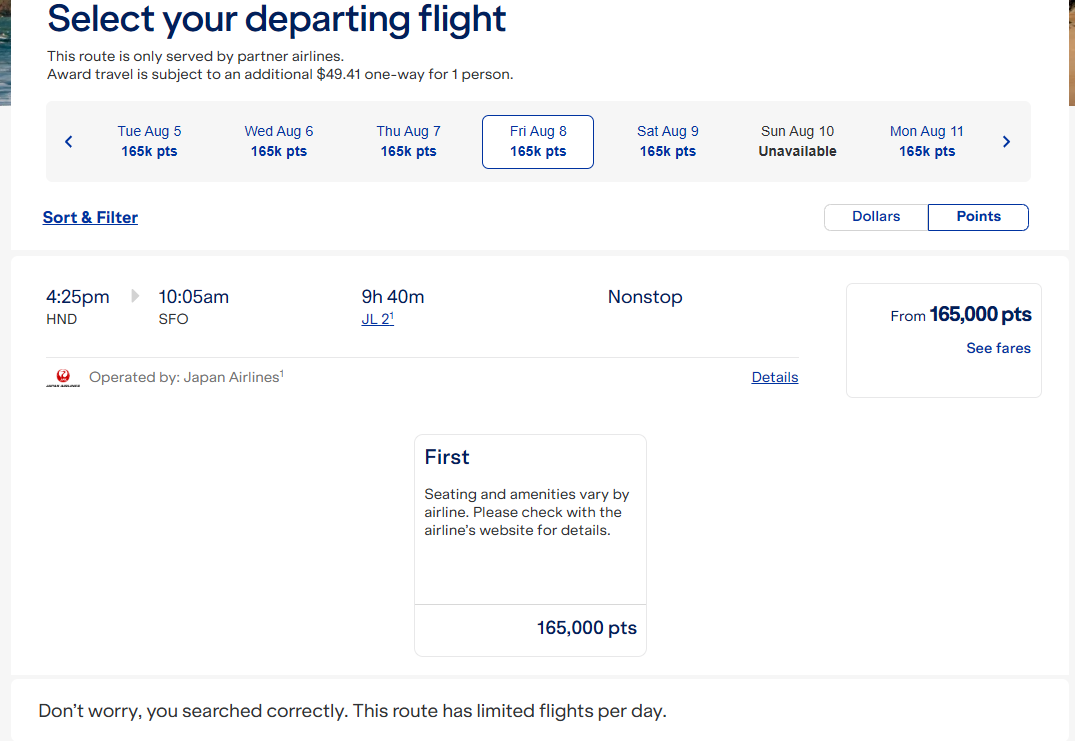Switch price display to Points
This screenshot has width=1075, height=741.
tap(978, 217)
